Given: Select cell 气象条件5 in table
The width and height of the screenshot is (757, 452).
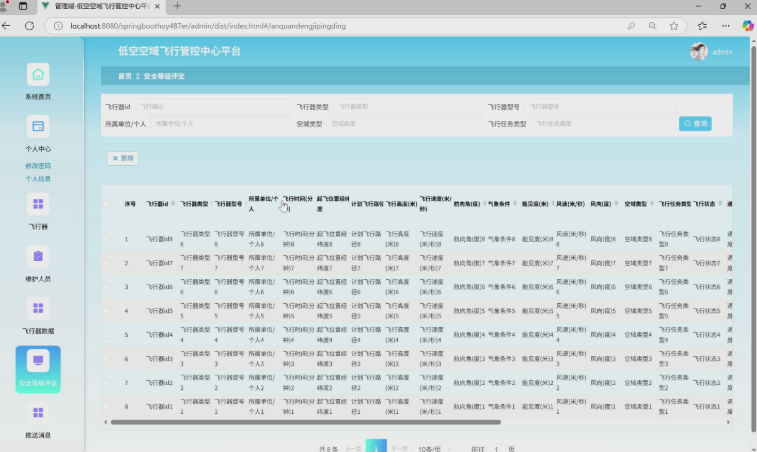Looking at the screenshot, I should (501, 311).
